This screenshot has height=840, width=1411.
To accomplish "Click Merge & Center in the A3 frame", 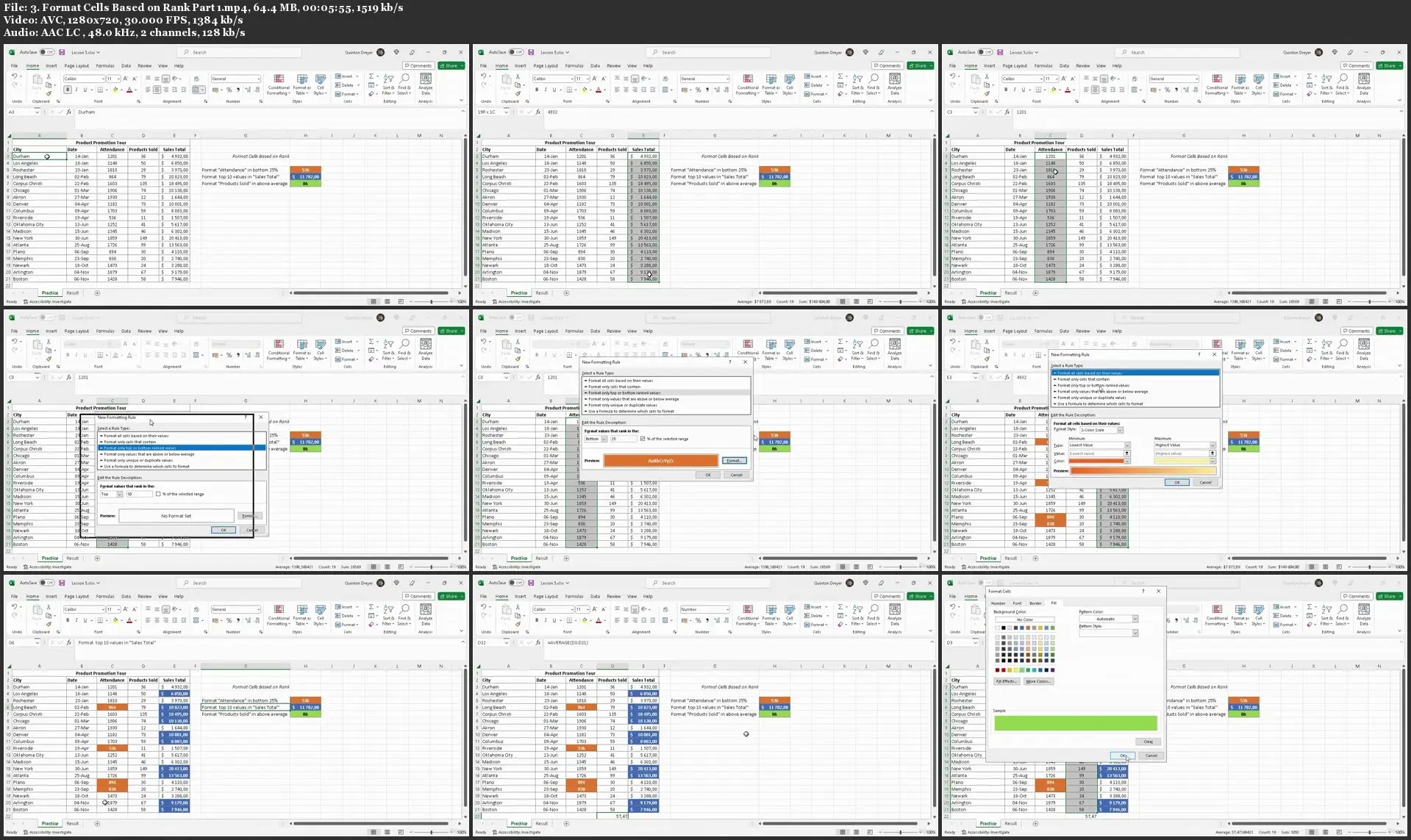I will click(197, 90).
